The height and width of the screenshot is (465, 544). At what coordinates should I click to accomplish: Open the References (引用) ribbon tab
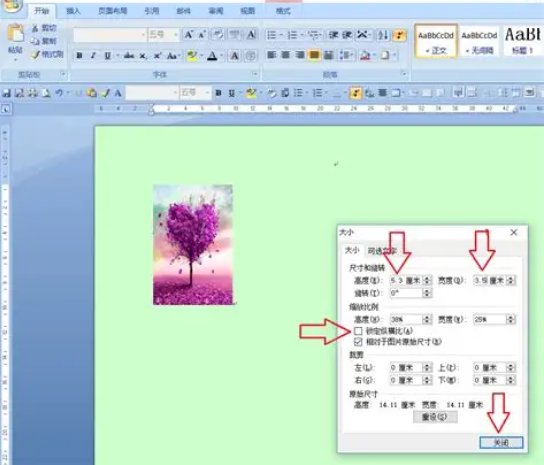(152, 11)
